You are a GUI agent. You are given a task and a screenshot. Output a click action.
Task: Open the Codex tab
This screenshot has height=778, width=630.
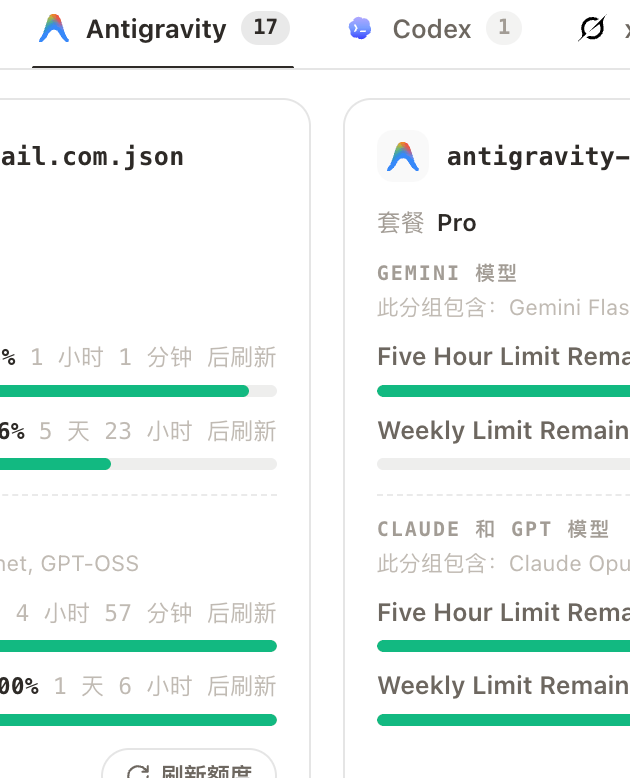pos(434,29)
